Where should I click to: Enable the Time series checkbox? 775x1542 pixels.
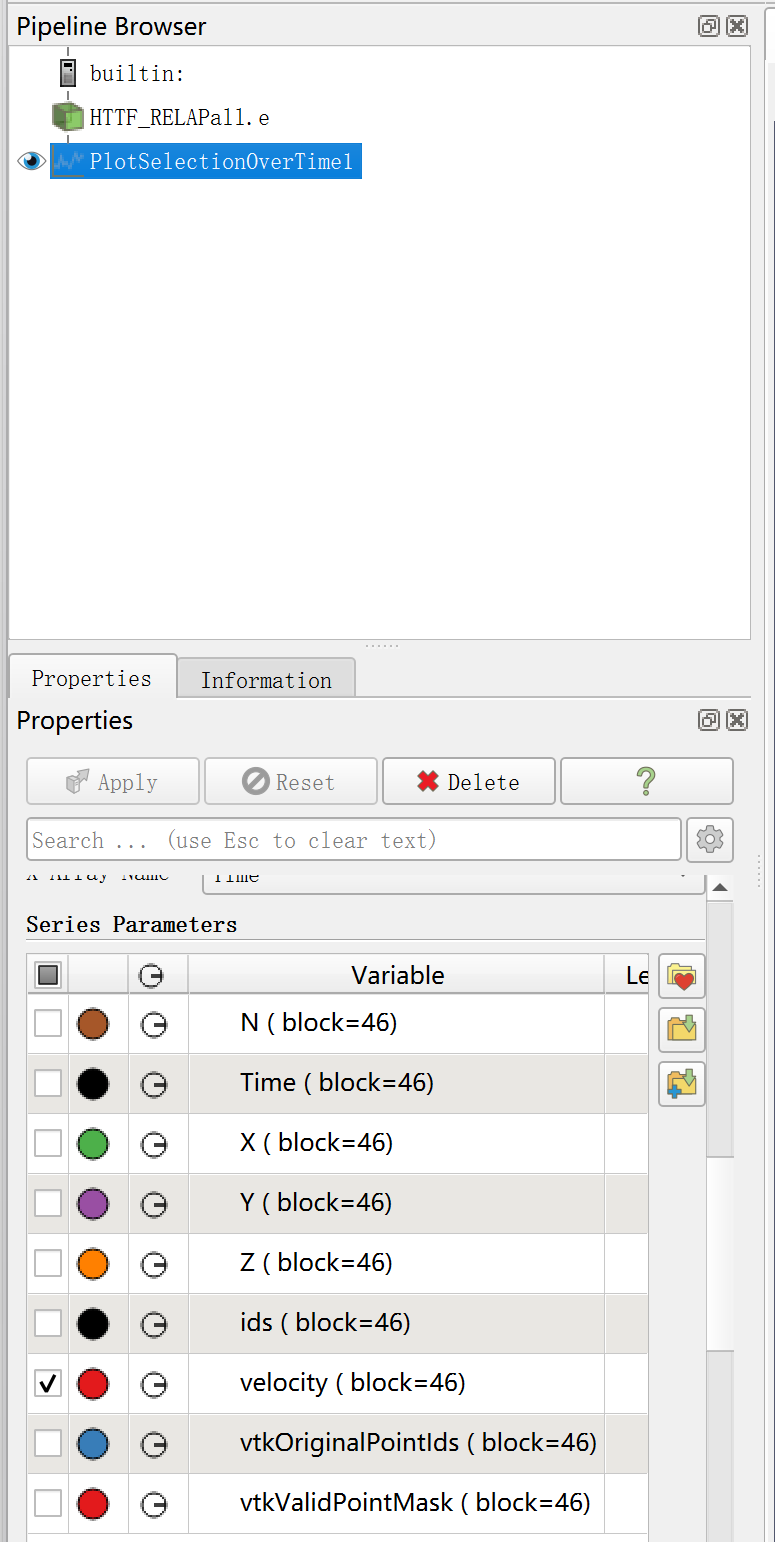click(x=48, y=1084)
